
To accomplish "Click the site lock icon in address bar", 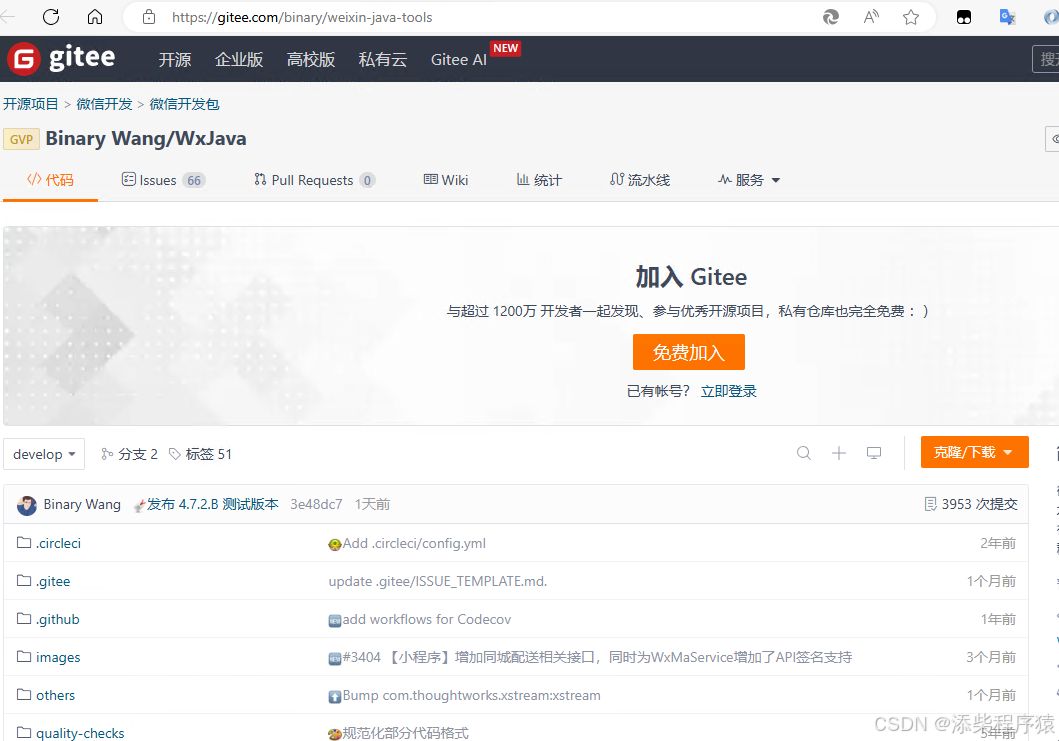I will pos(149,17).
